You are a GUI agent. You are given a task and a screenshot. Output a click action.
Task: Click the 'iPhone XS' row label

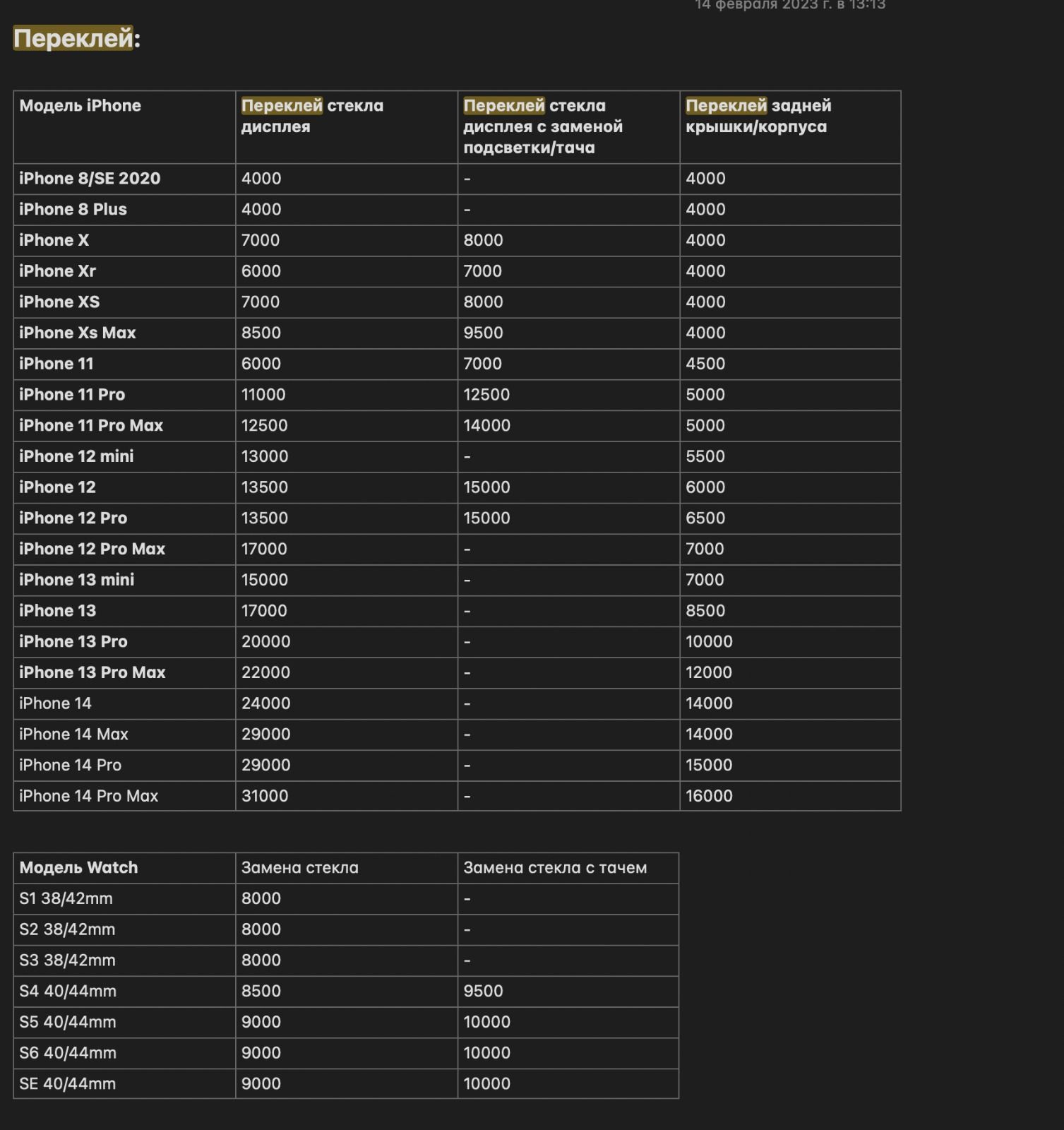click(x=59, y=302)
